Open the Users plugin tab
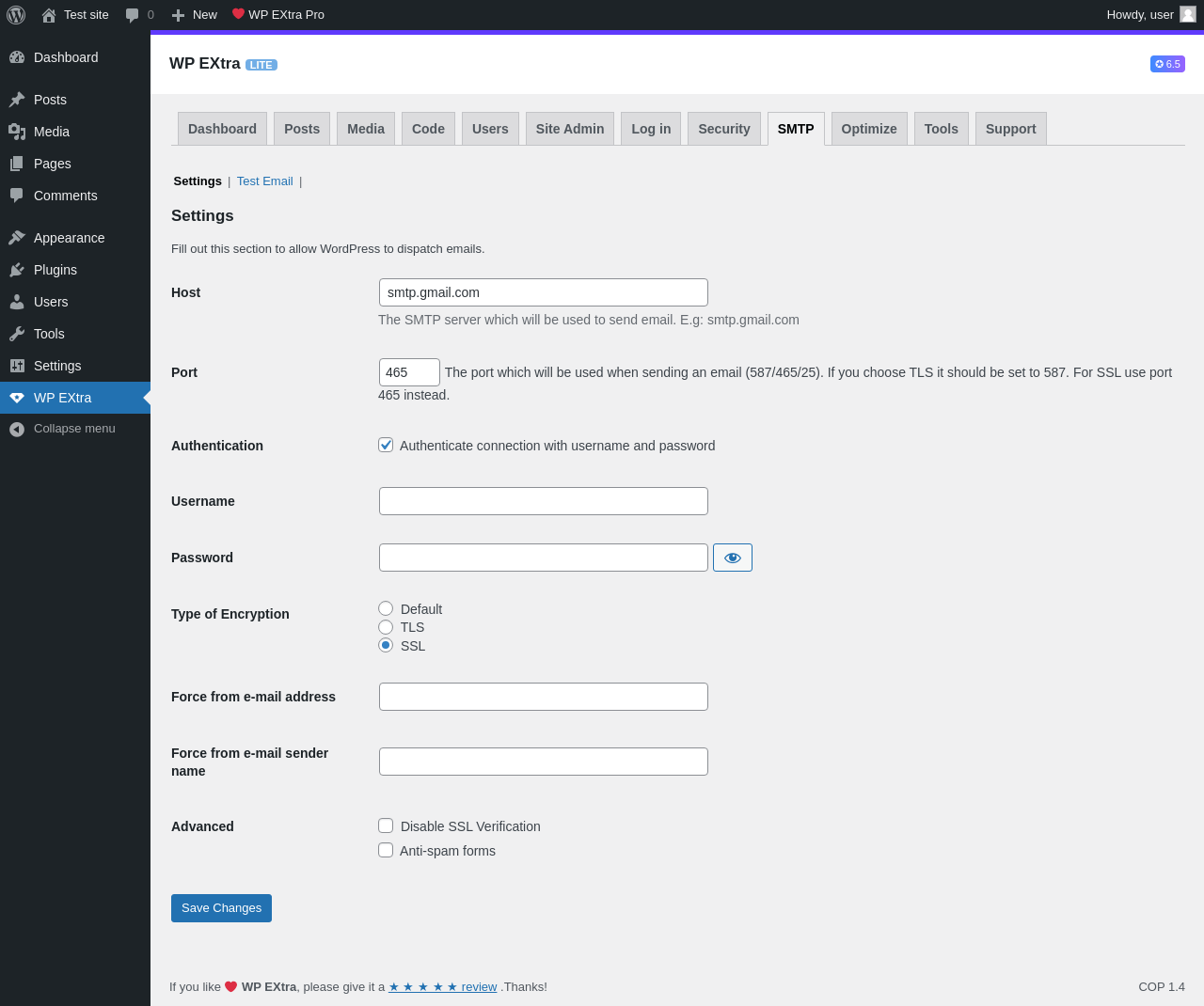The image size is (1204, 1006). point(490,129)
